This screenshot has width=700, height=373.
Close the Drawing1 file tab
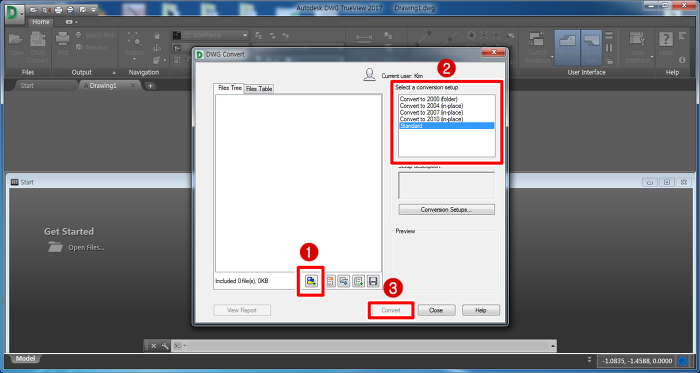tap(133, 86)
